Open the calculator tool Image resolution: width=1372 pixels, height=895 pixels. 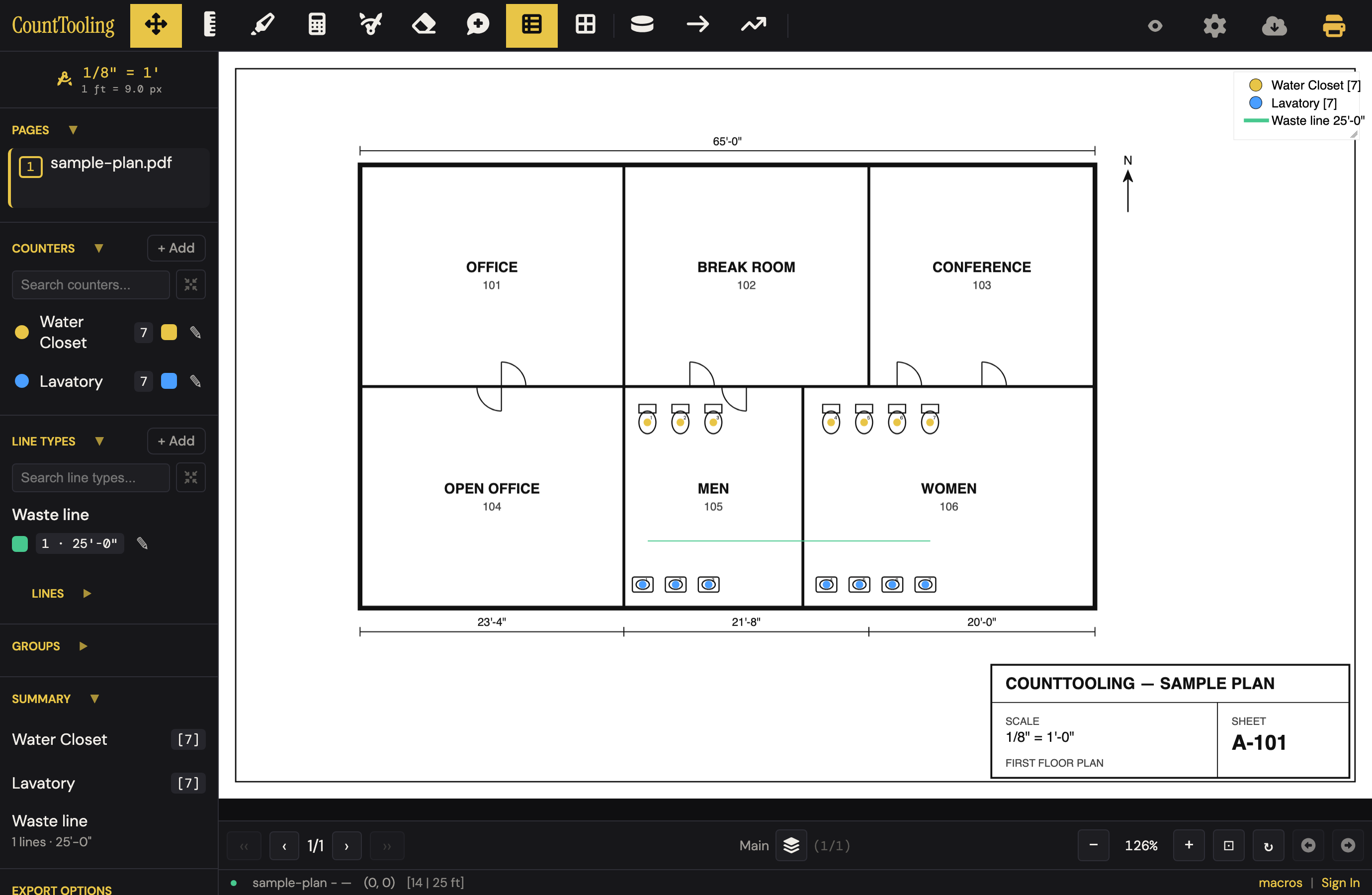click(317, 25)
